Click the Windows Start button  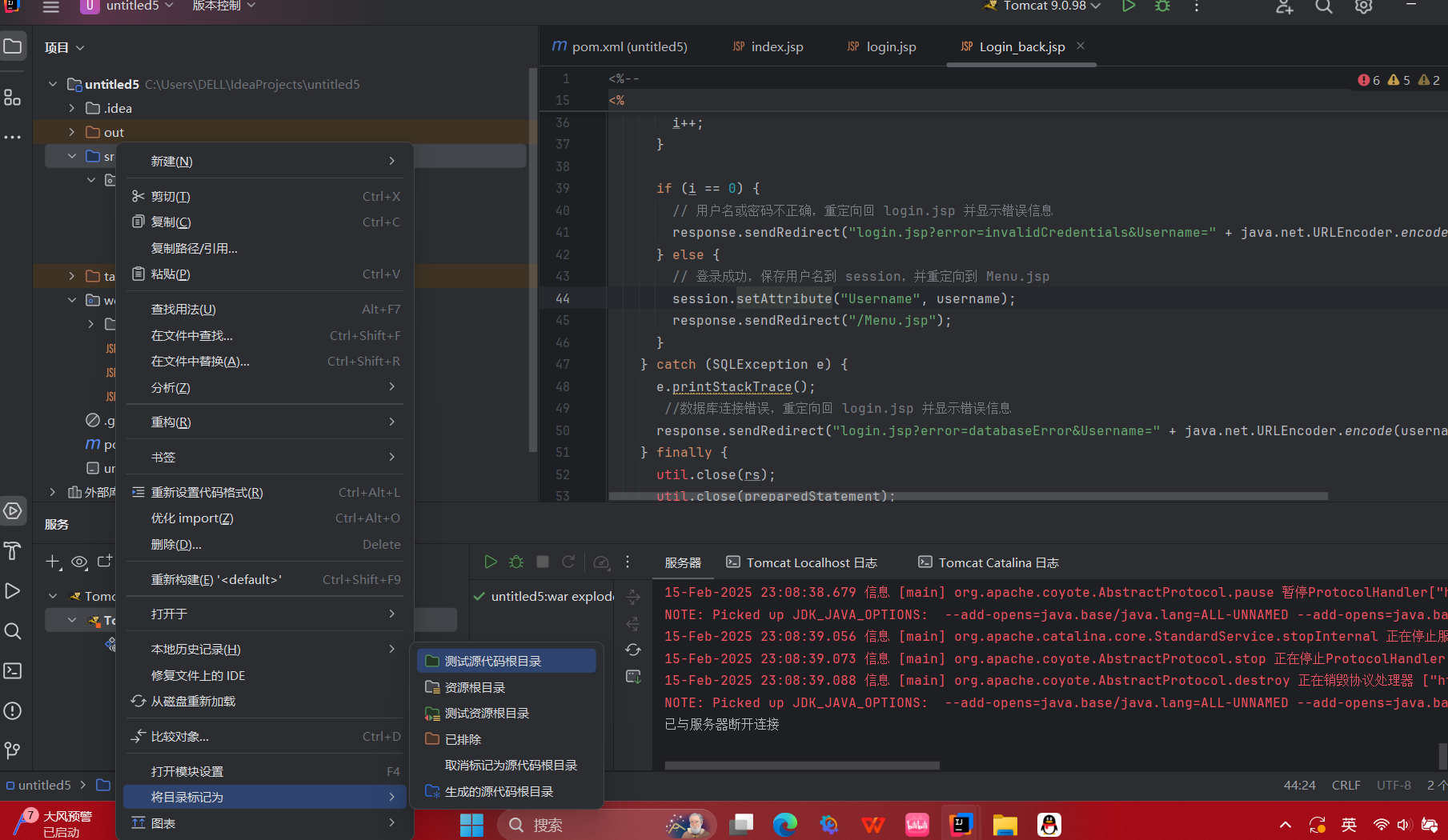pyautogui.click(x=471, y=824)
